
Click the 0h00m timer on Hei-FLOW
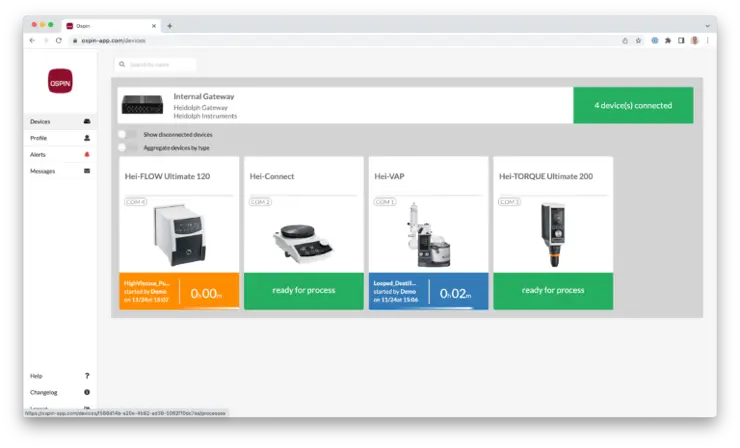point(206,294)
